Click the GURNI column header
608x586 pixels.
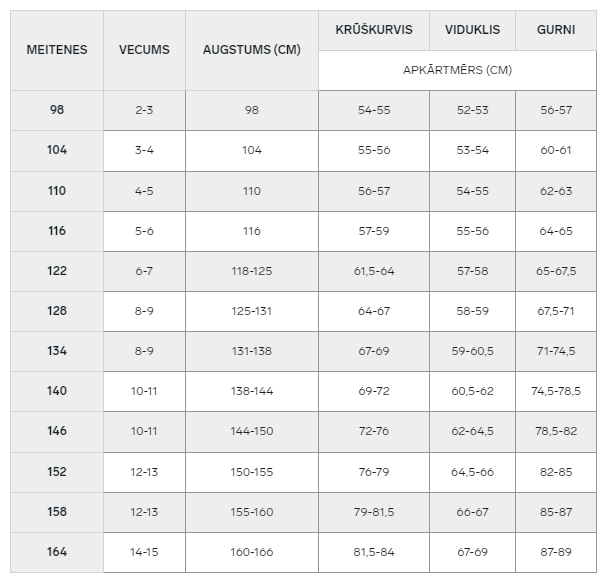click(x=556, y=30)
